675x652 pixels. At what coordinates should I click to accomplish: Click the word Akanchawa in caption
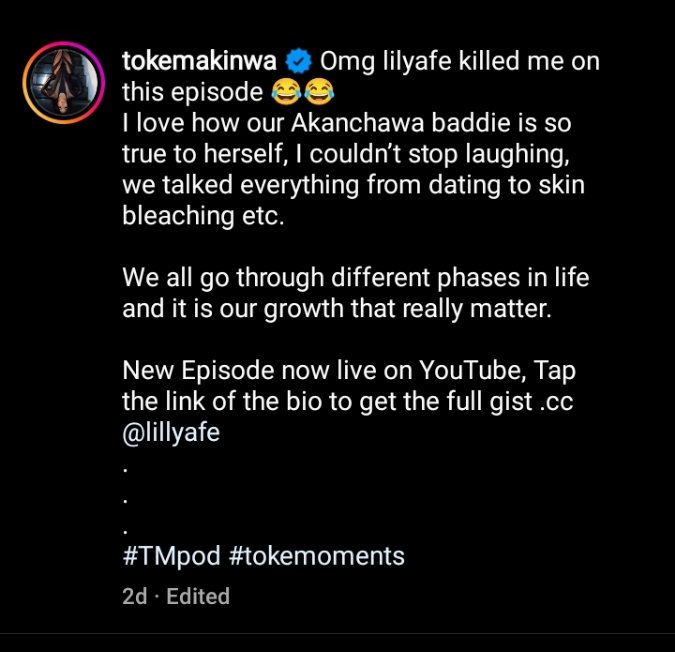tap(358, 123)
